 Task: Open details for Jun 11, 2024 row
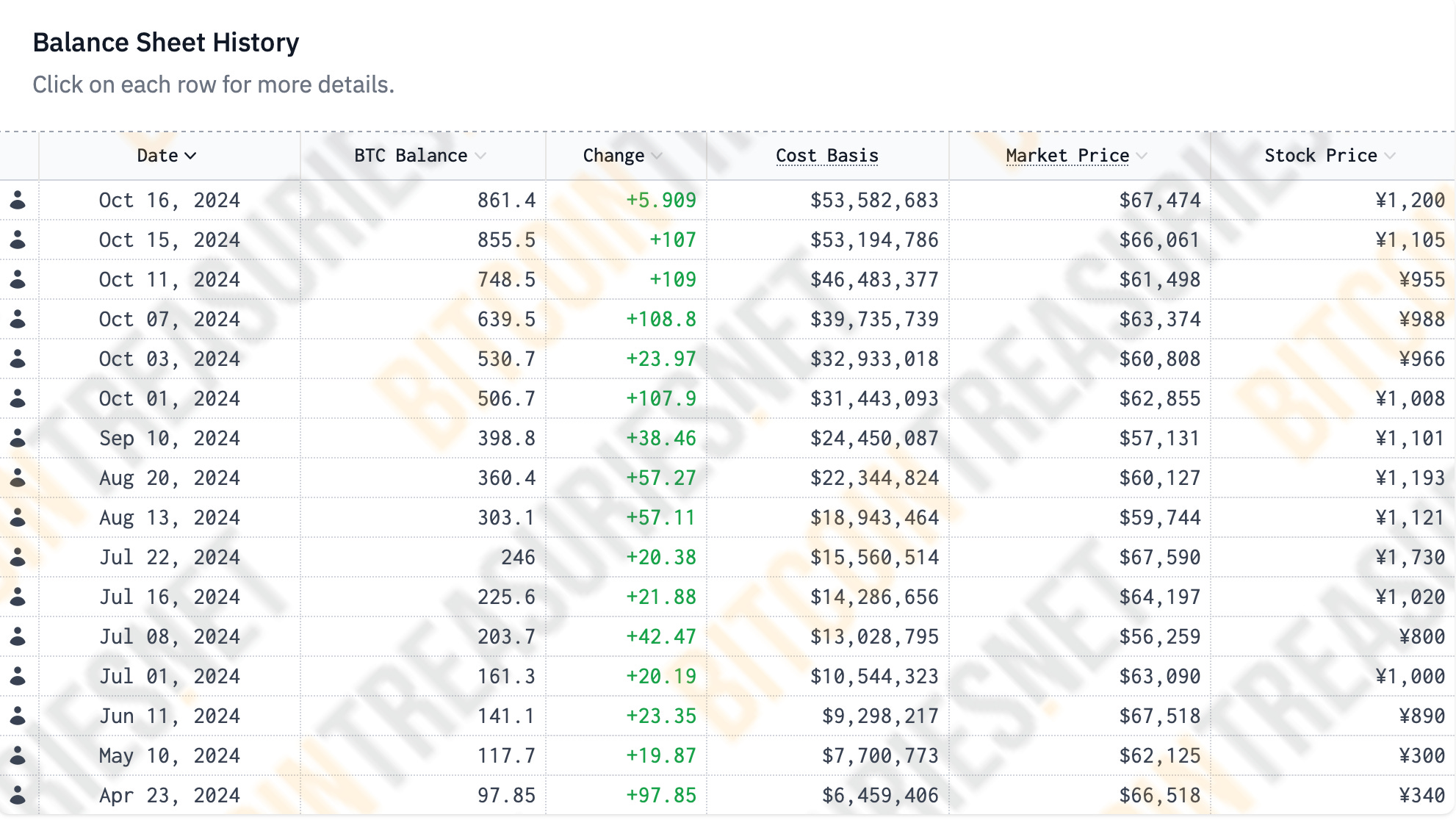click(169, 716)
